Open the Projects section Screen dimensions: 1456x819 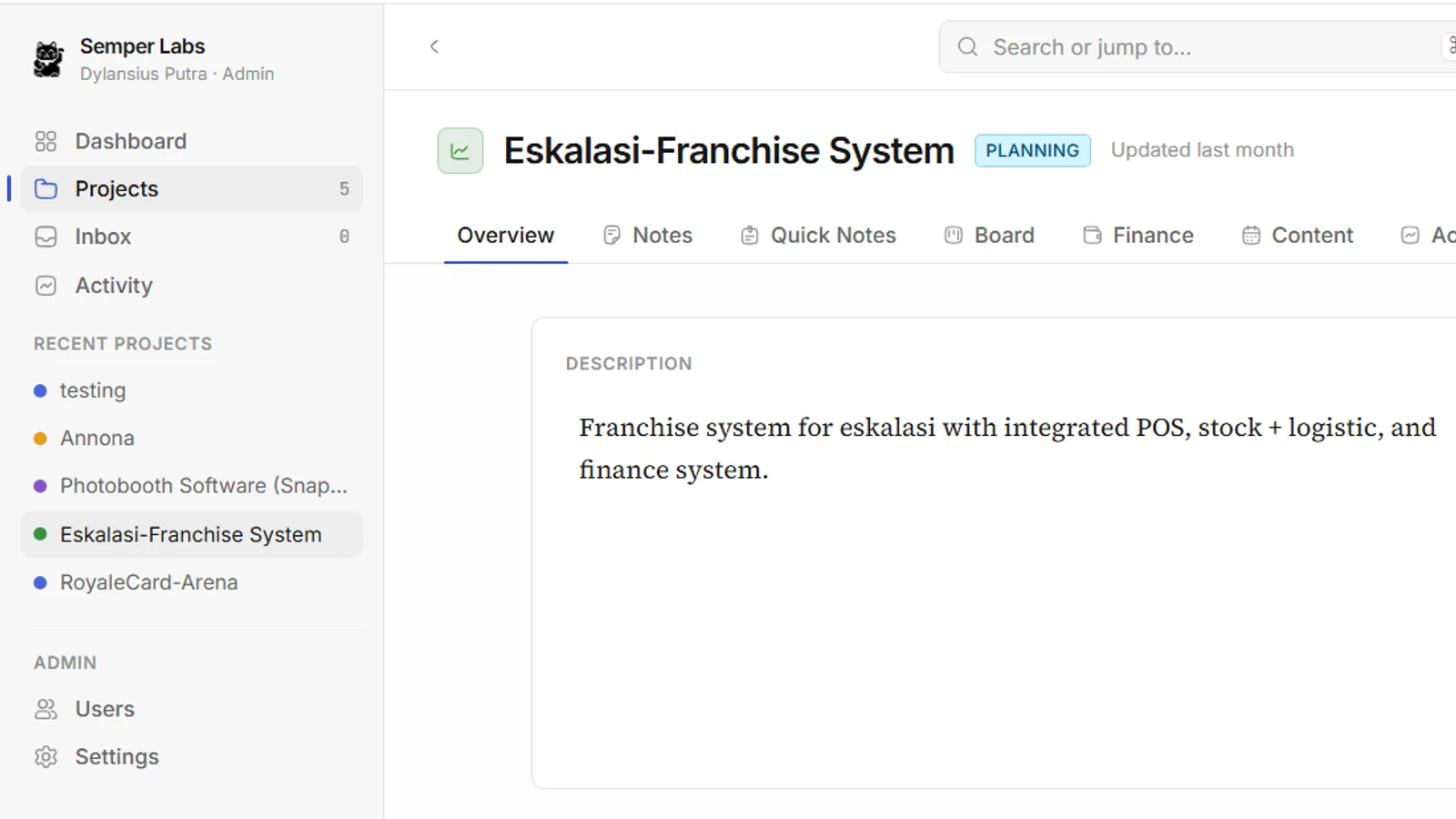click(x=191, y=189)
